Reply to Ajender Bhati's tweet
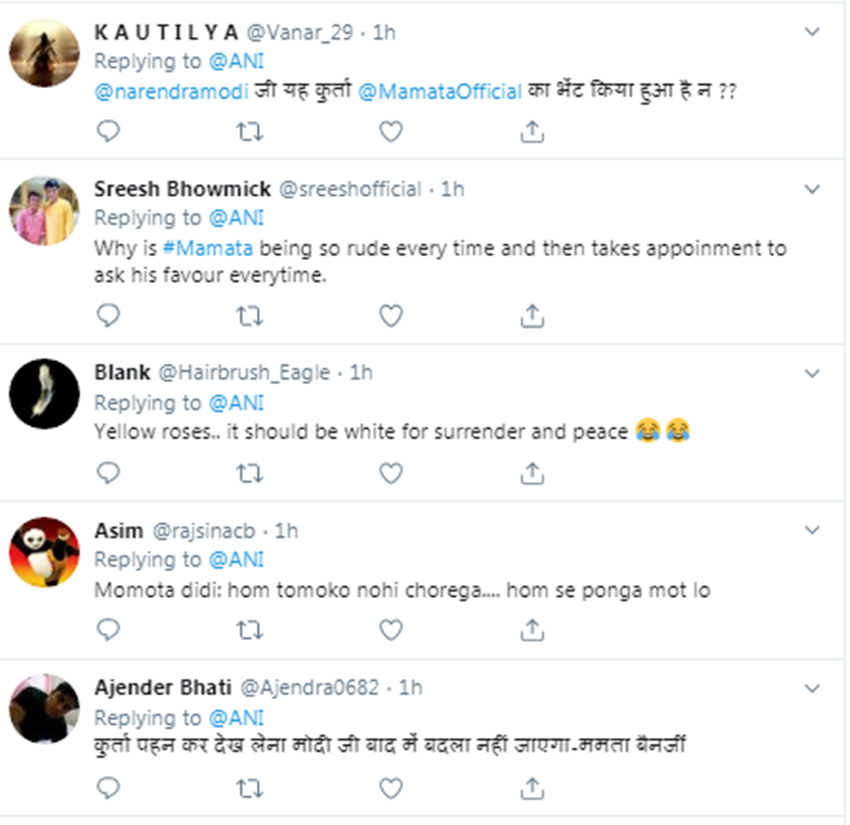Screen dimensions: 850x825 (109, 790)
